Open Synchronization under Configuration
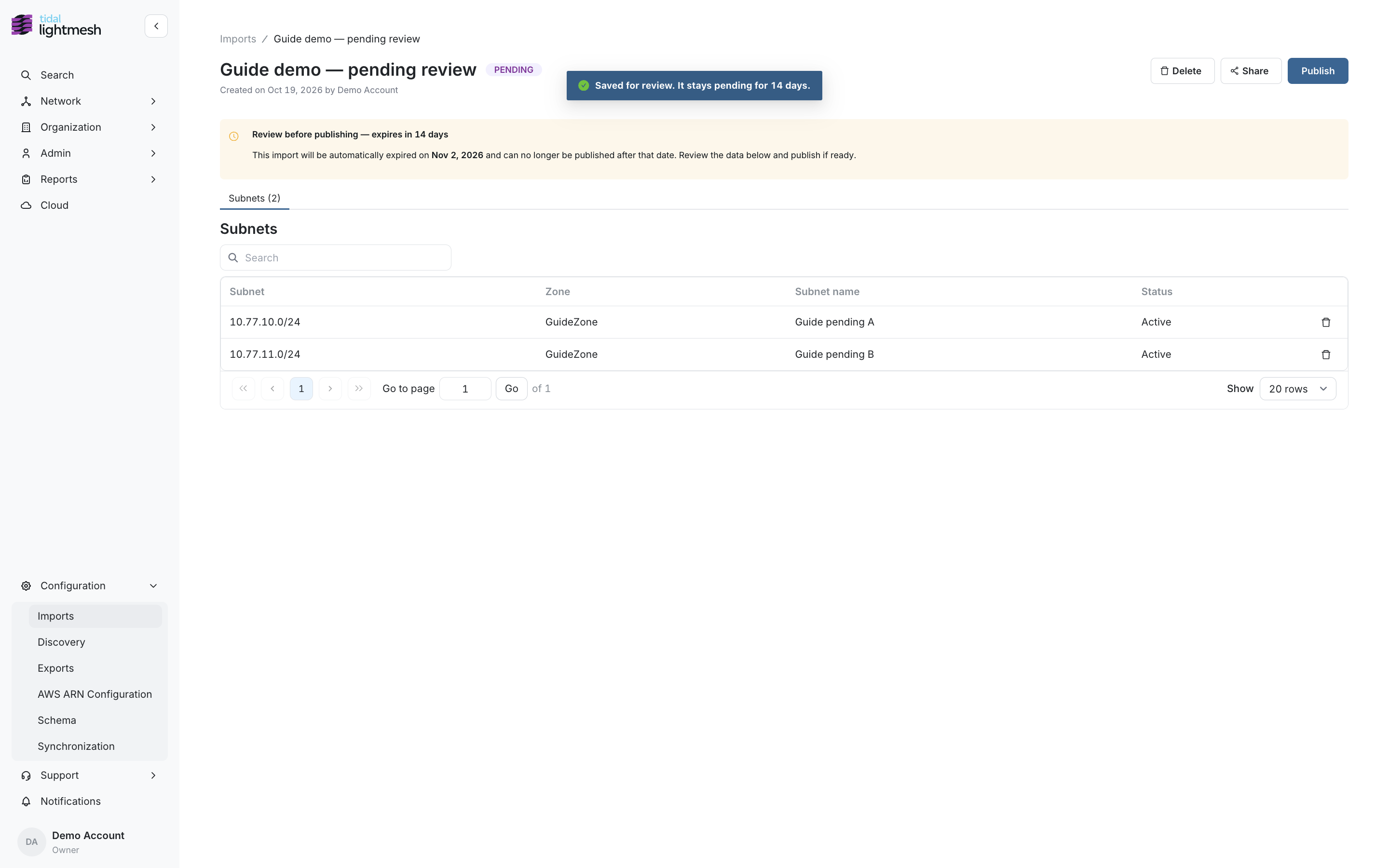This screenshot has width=1389, height=868. [95, 746]
